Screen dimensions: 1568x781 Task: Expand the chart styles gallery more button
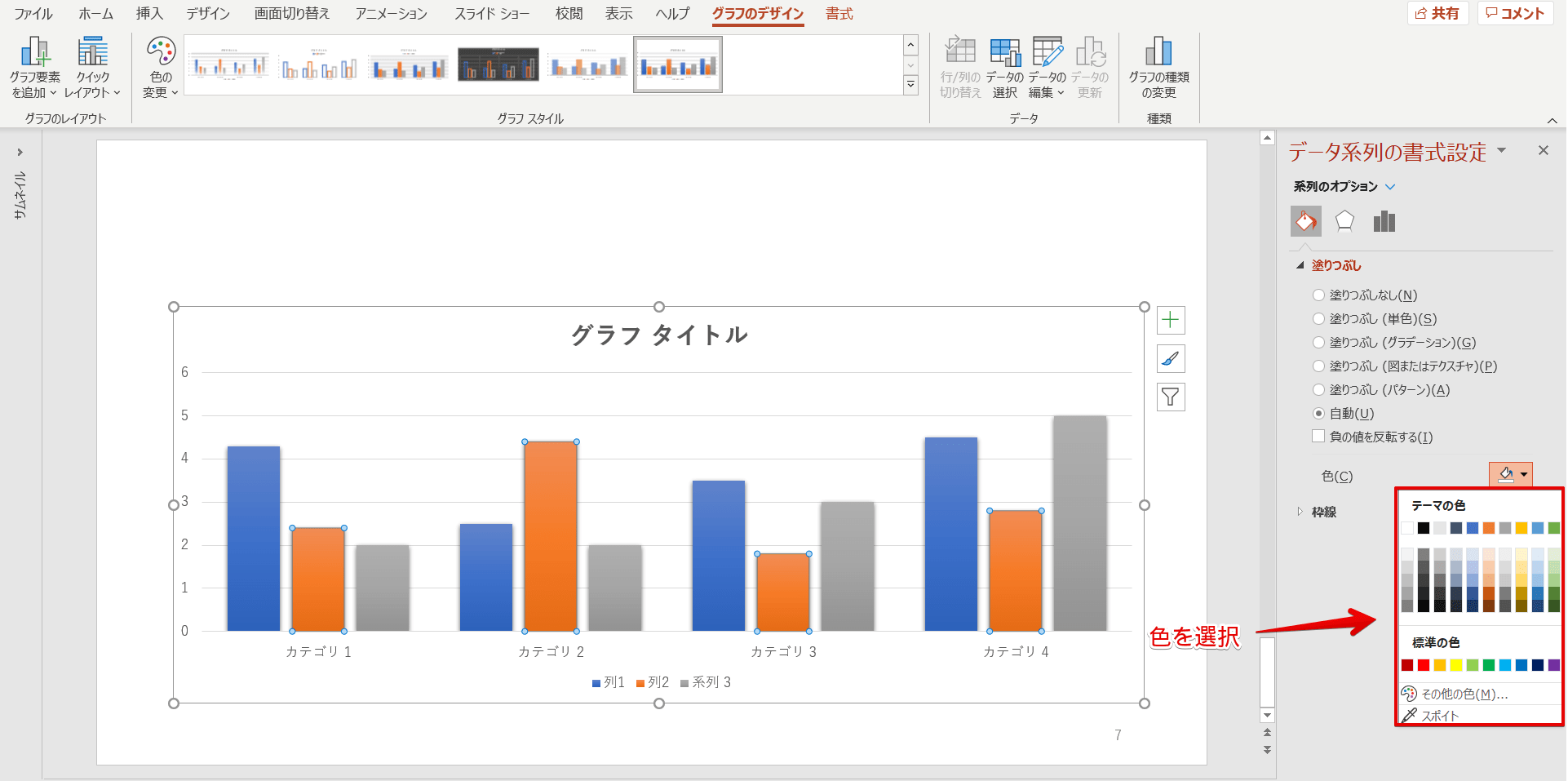pyautogui.click(x=911, y=85)
